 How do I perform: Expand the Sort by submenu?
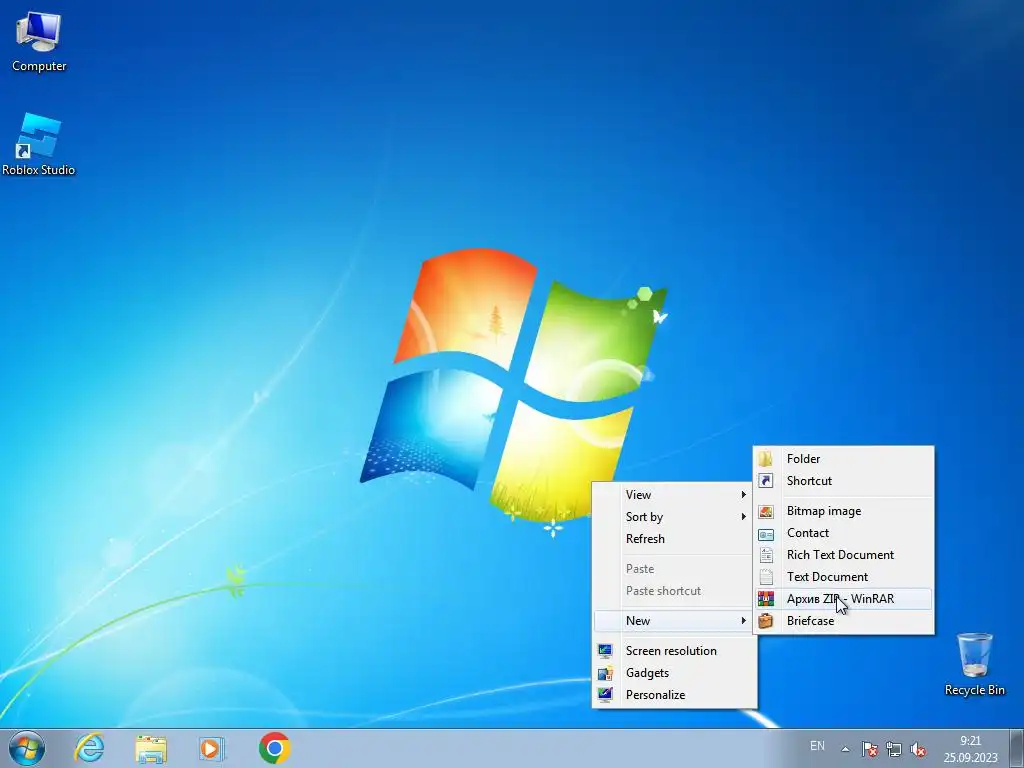point(674,517)
